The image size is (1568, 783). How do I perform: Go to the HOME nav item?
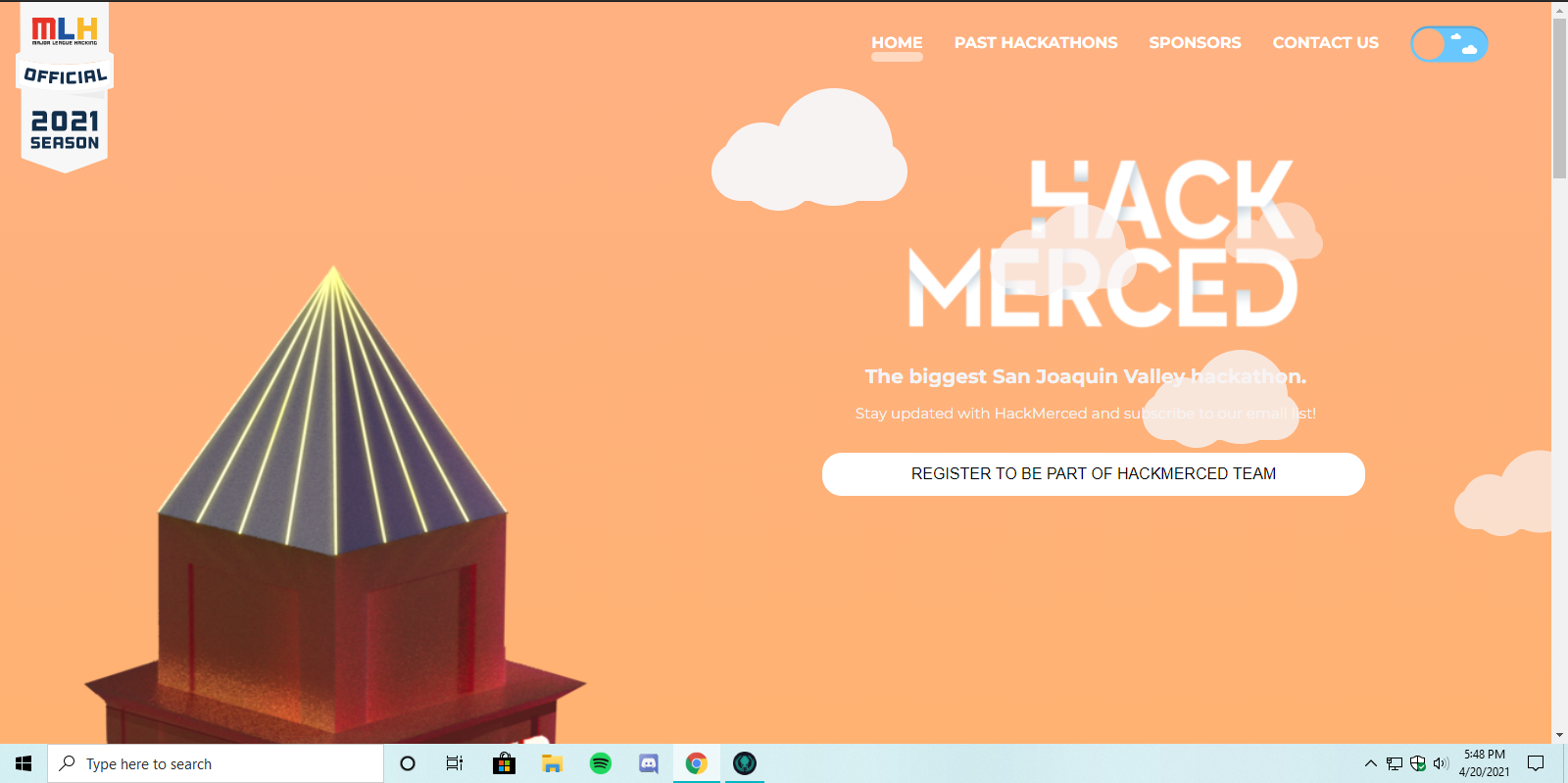[897, 43]
